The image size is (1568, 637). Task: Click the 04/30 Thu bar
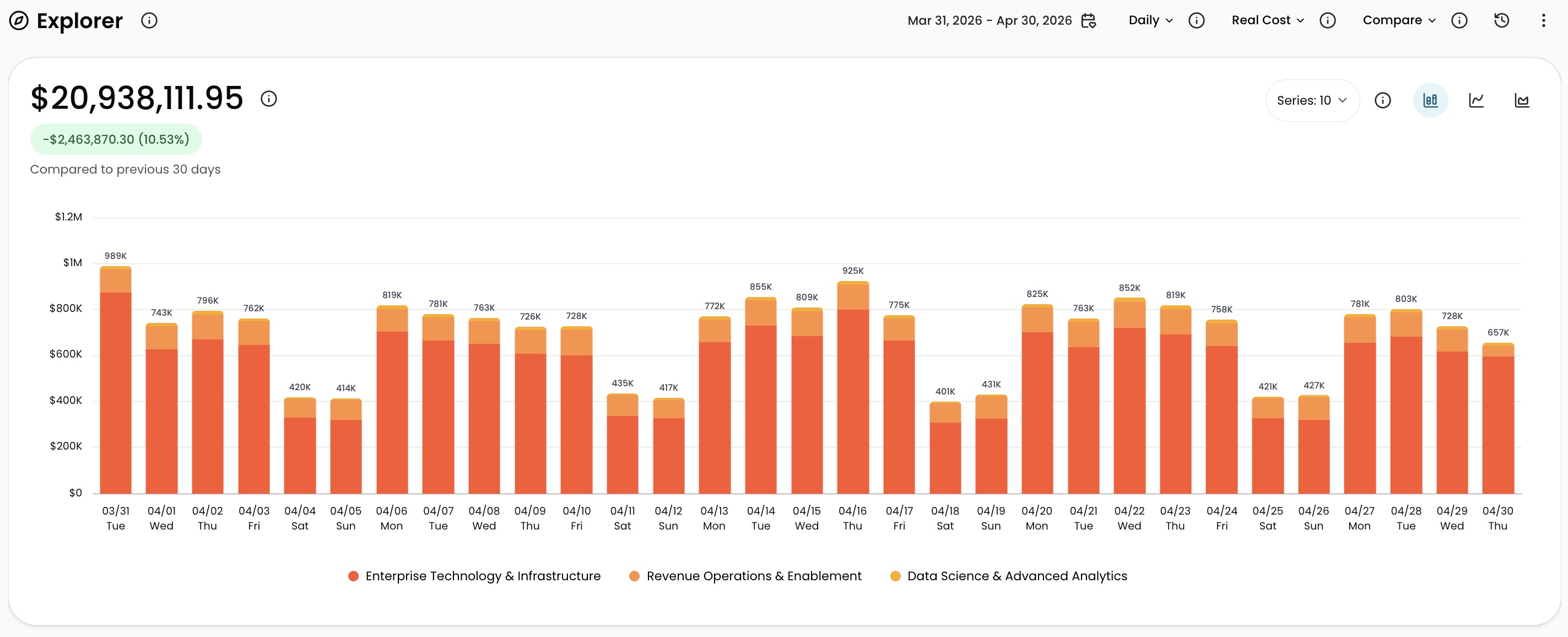1498,418
